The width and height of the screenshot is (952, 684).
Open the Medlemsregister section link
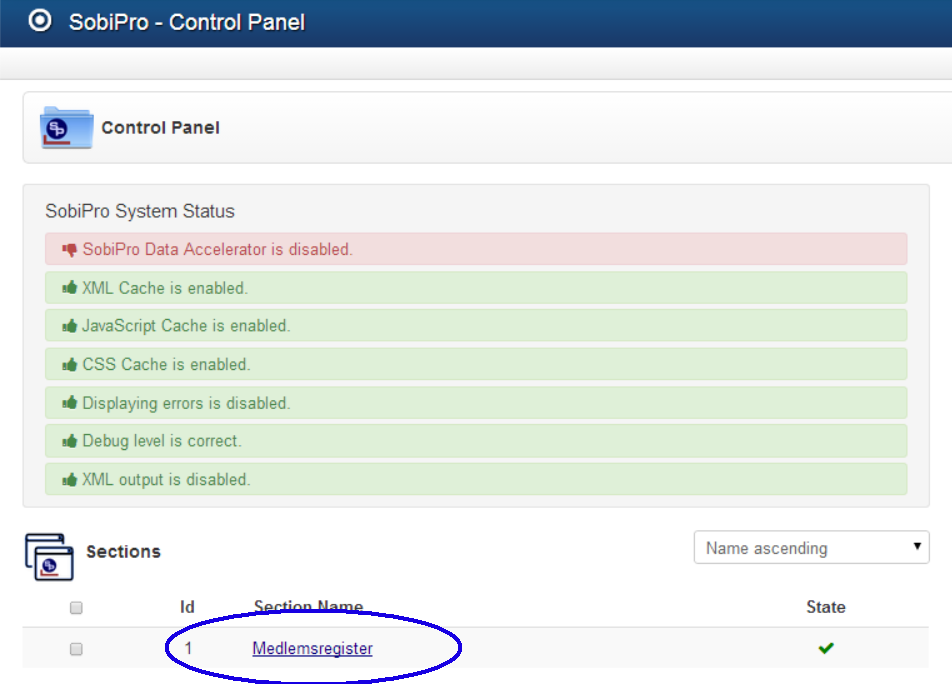point(312,648)
